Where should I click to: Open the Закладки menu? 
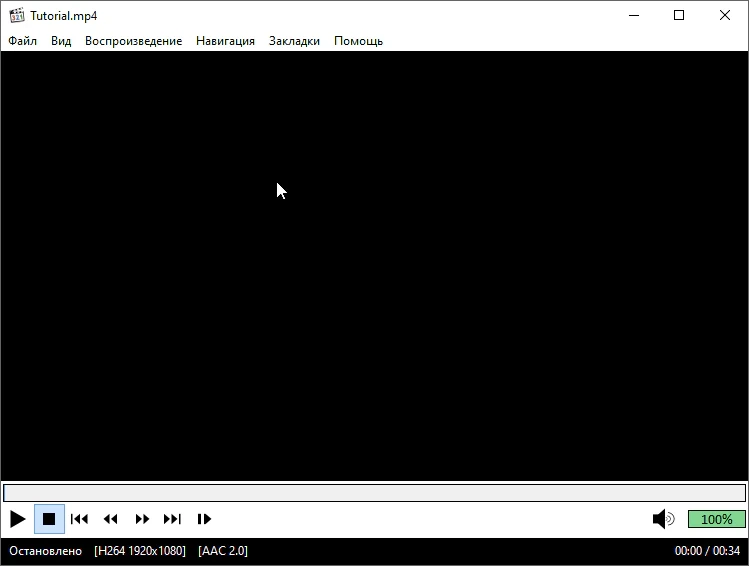pos(294,41)
